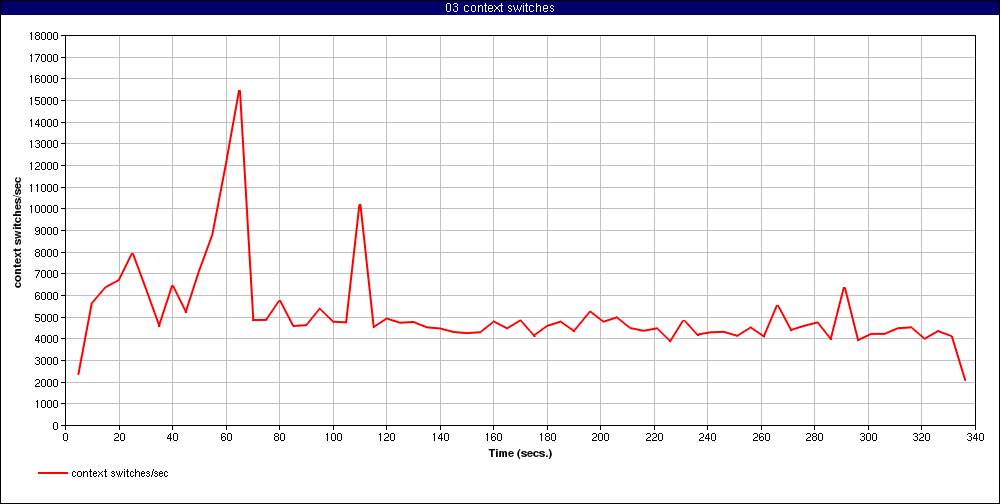This screenshot has width=1000, height=504.
Task: Click the y-axis tick label "9000"
Action: pyautogui.click(x=47, y=230)
